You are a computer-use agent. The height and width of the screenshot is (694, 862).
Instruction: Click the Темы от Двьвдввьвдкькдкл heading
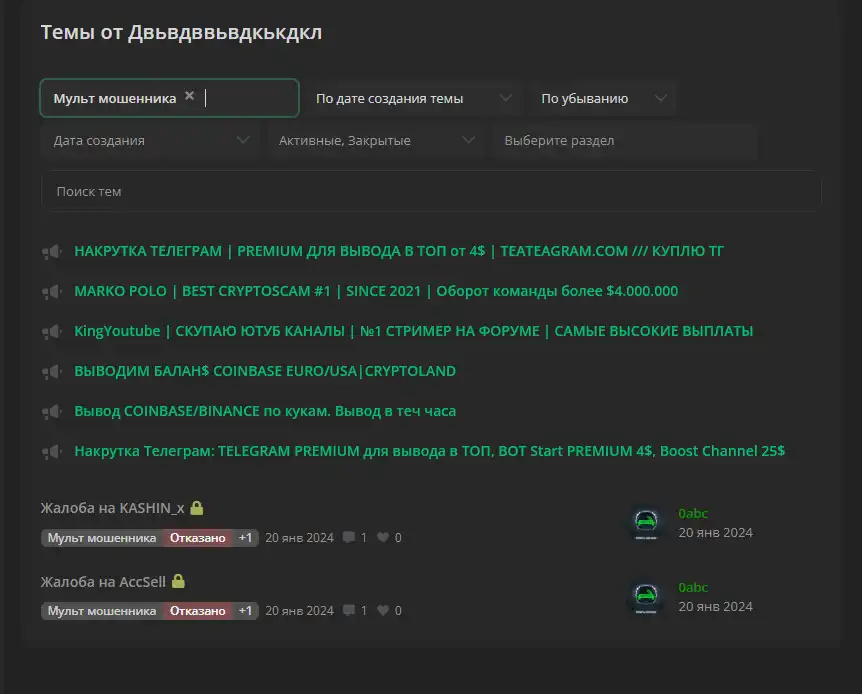click(181, 32)
